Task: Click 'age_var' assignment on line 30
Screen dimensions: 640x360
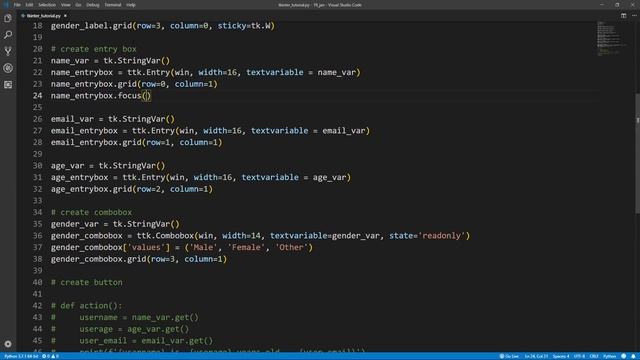Action: (x=67, y=166)
